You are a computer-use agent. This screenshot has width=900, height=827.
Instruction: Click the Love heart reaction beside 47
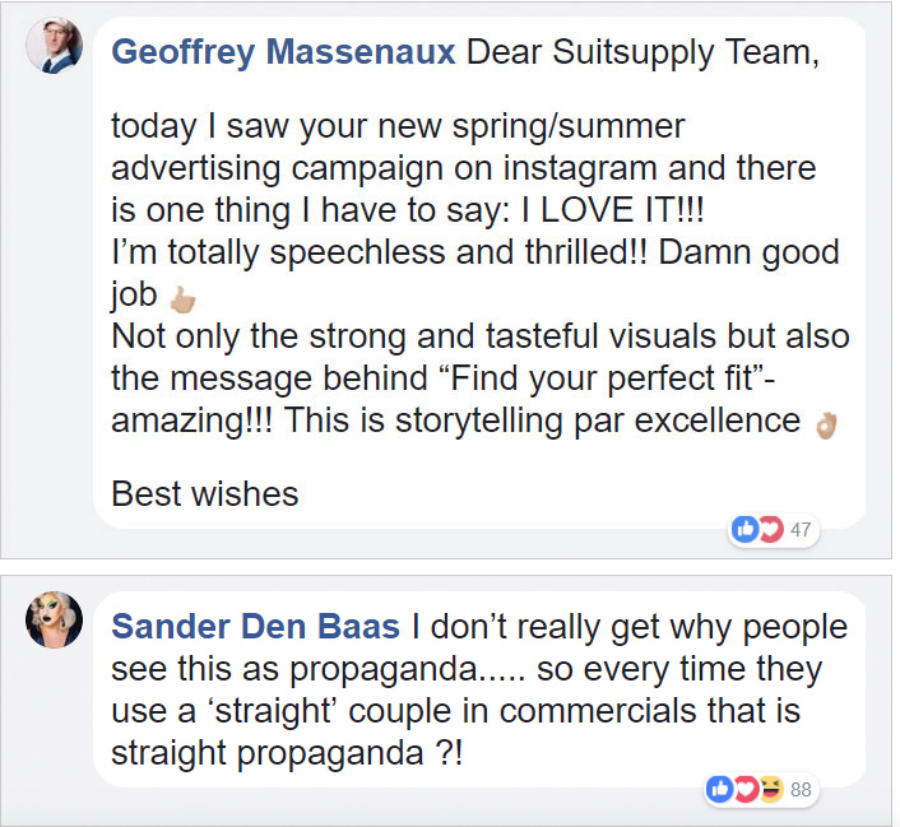click(x=769, y=530)
